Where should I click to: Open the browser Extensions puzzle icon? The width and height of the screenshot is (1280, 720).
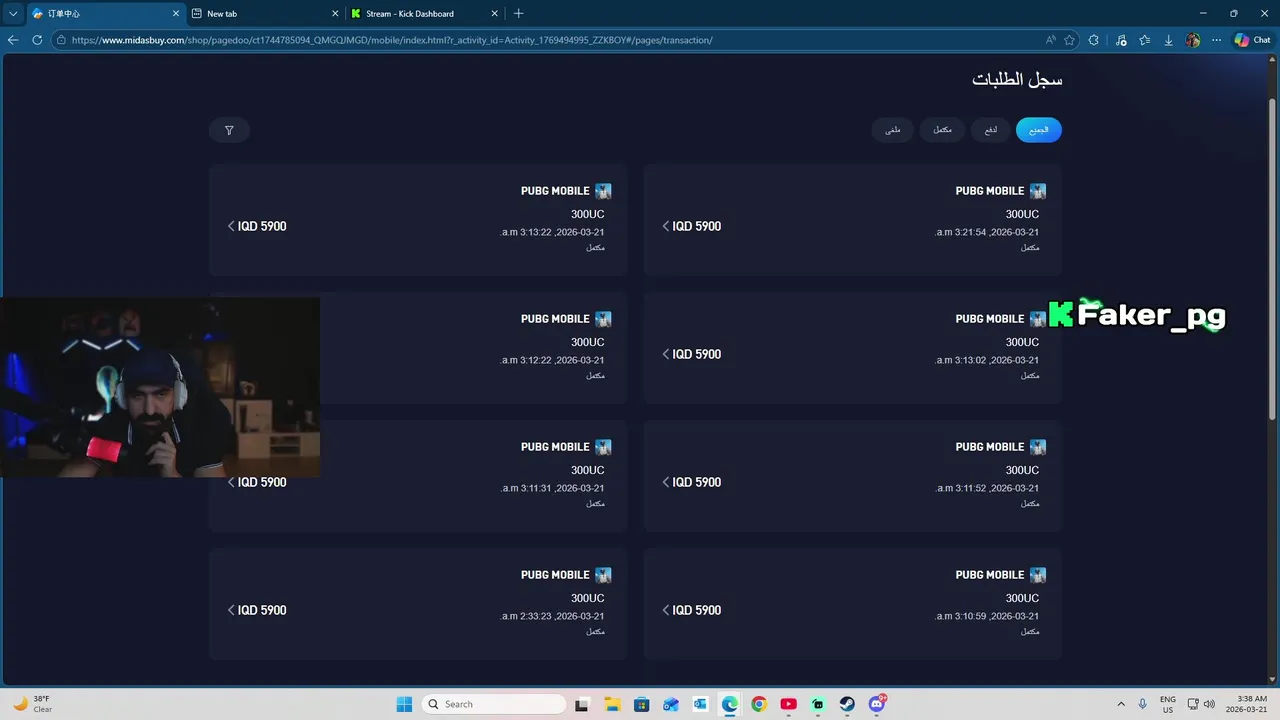click(x=1094, y=40)
